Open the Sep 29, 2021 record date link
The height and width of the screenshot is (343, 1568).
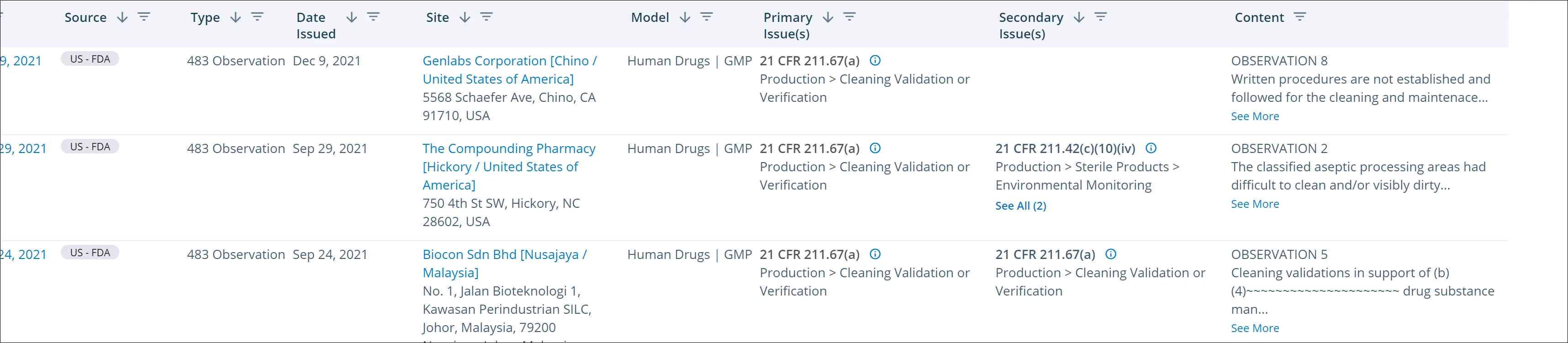point(23,148)
